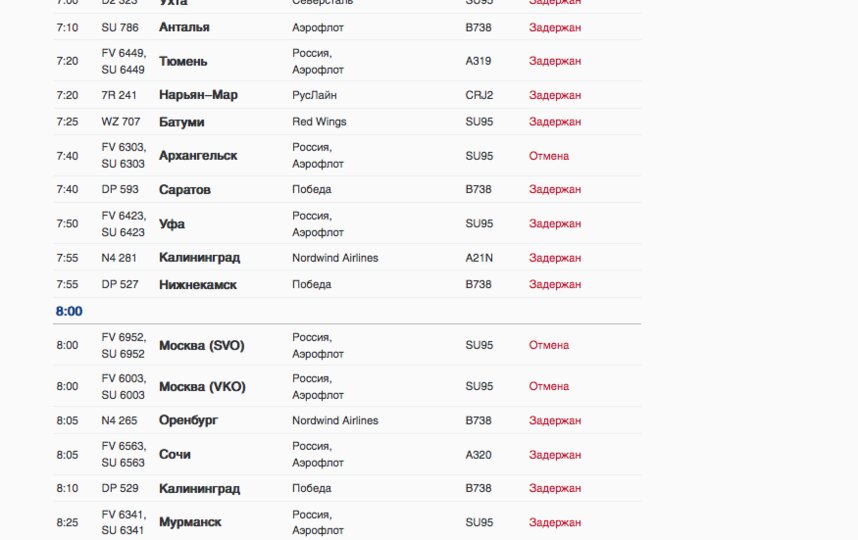Image resolution: width=858 pixels, height=540 pixels.
Task: Click the Уфа destination link
Action: point(172,224)
